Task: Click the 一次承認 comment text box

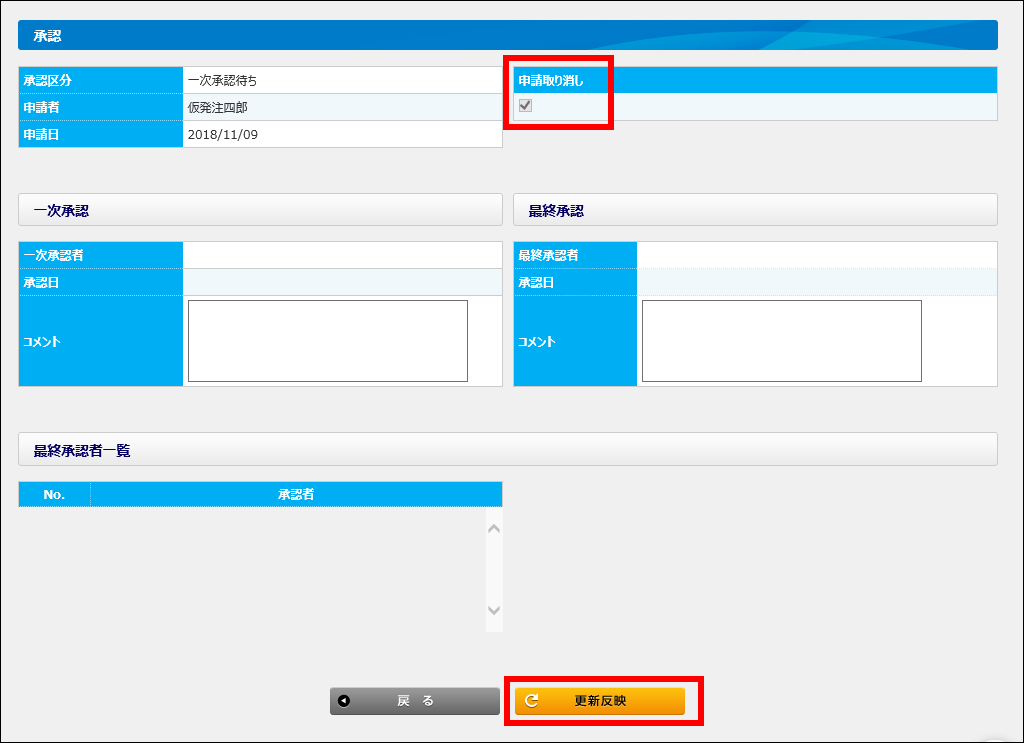Action: 327,341
